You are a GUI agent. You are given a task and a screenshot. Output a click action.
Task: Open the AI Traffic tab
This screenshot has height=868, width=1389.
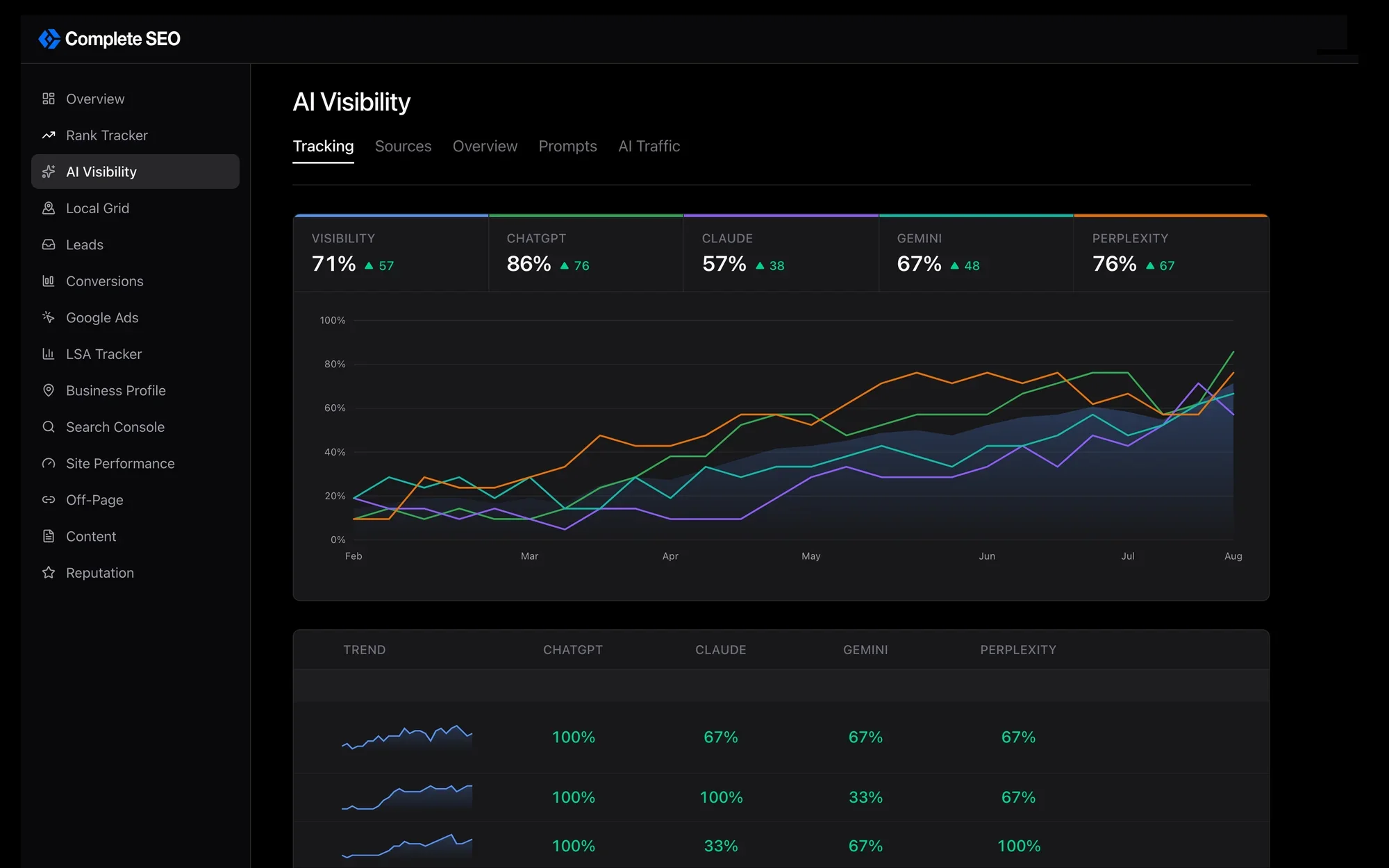[x=649, y=147]
